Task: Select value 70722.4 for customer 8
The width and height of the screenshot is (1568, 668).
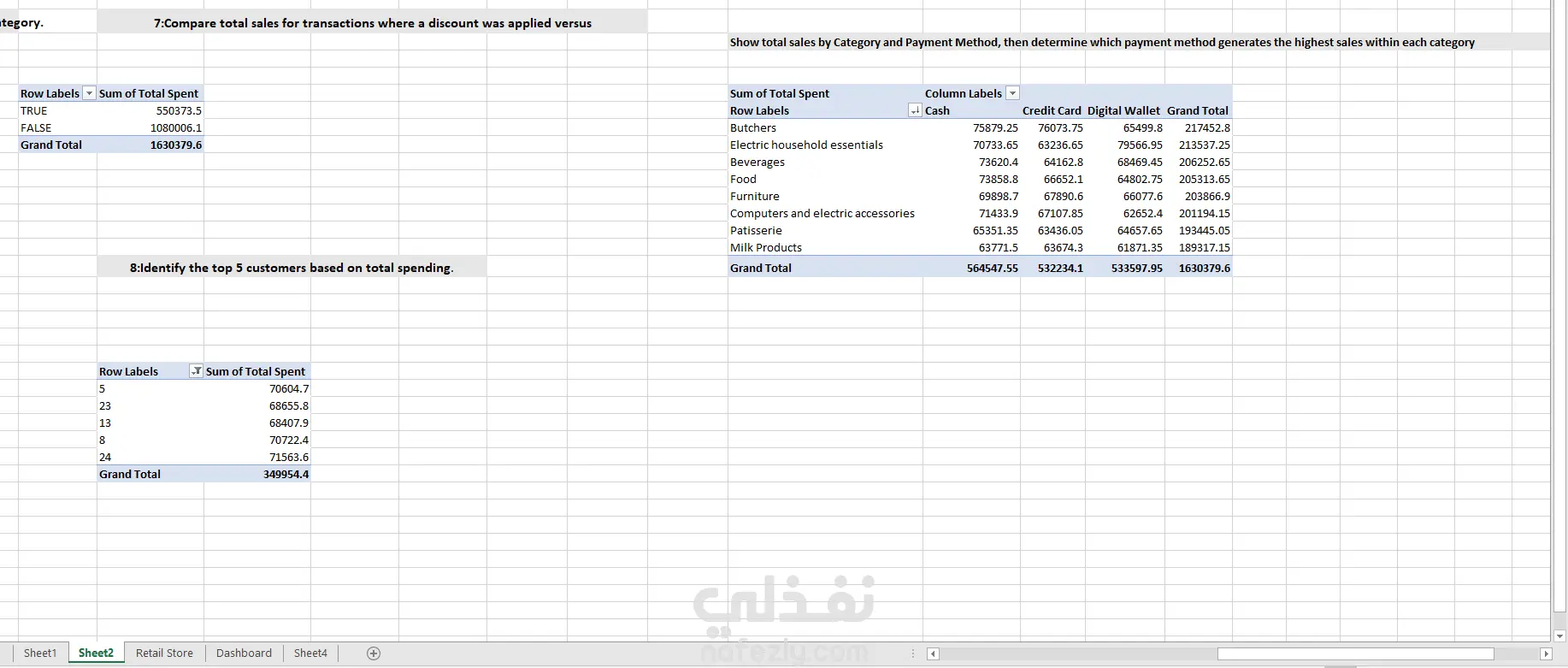Action: (x=257, y=440)
